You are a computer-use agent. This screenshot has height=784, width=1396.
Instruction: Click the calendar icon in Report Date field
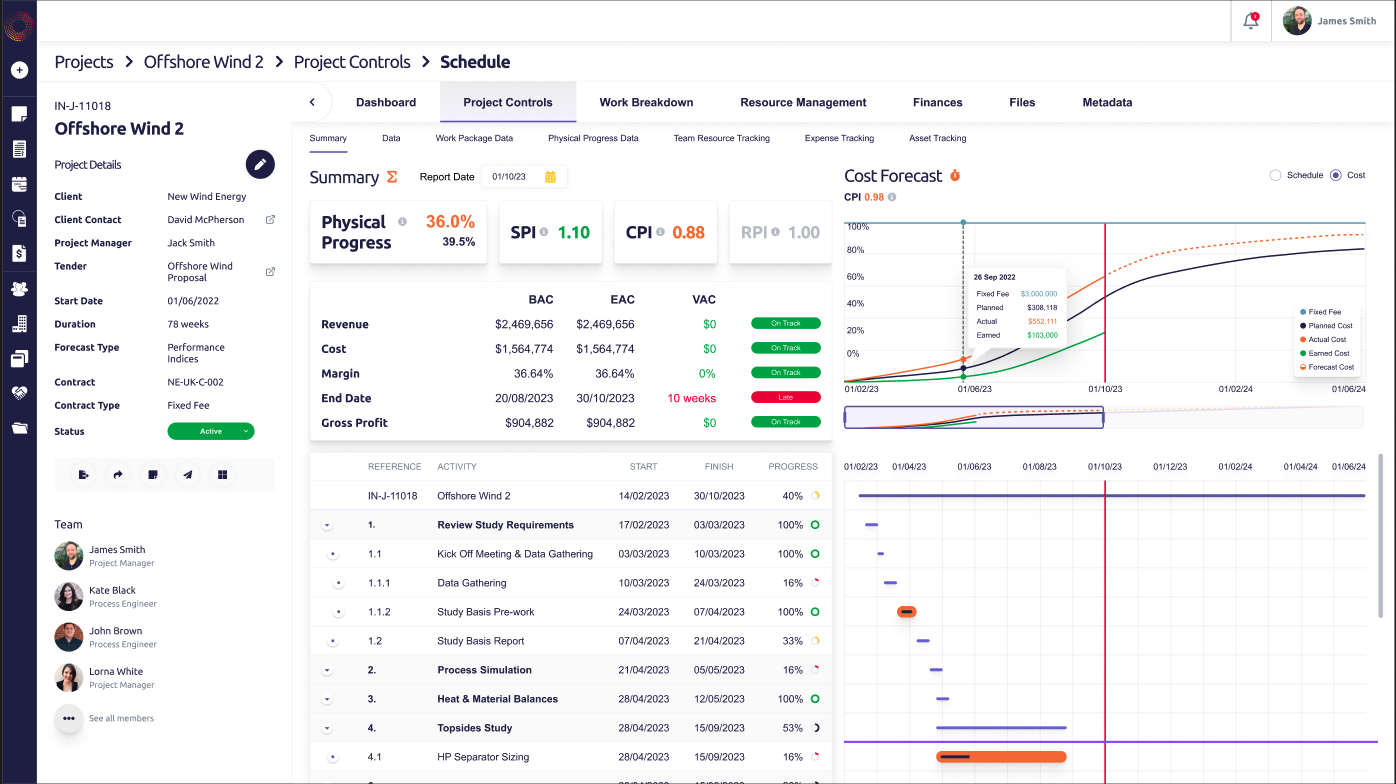(550, 177)
